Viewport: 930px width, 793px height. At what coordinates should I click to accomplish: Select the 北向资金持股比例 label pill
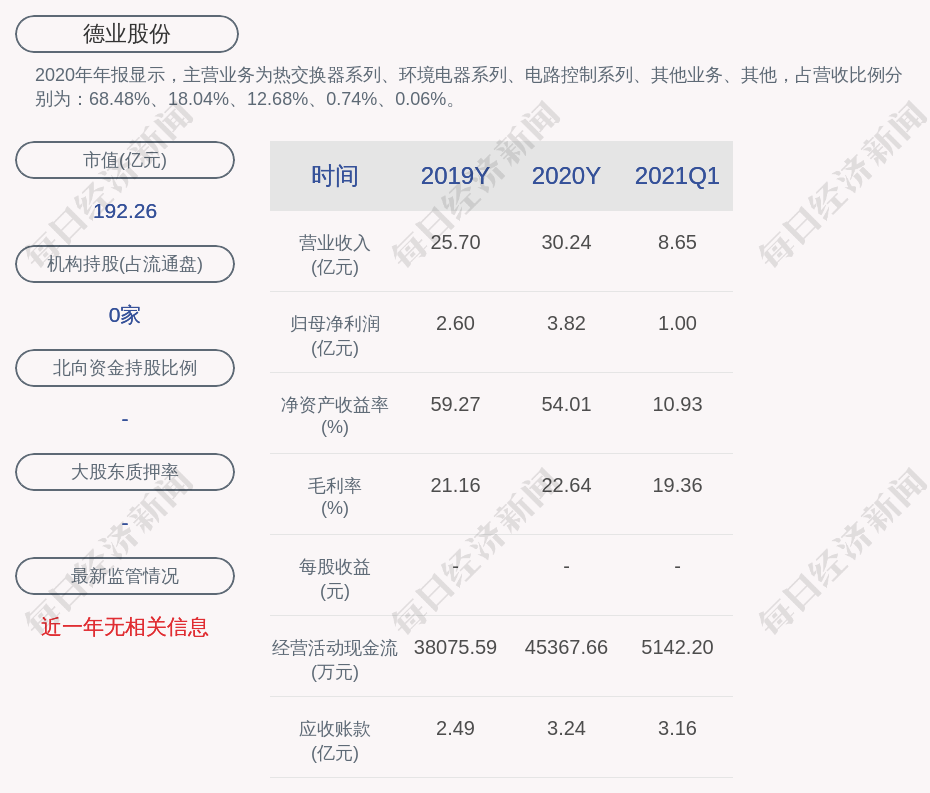[125, 368]
